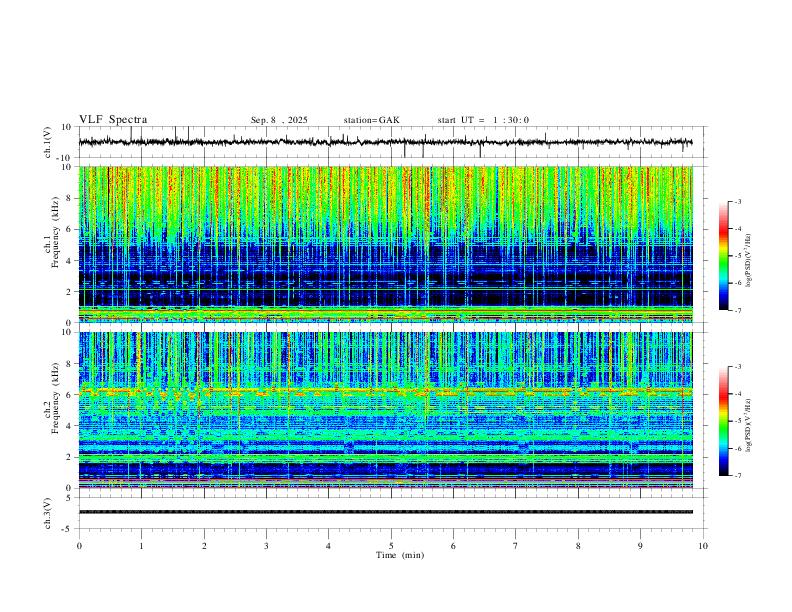Click time axis tick label "3"
Image resolution: width=792 pixels, height=612 pixels.
pos(266,546)
